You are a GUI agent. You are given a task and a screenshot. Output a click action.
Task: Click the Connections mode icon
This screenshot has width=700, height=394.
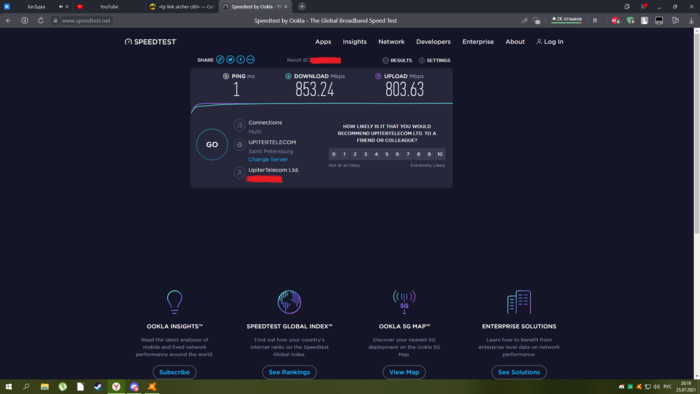[240, 125]
